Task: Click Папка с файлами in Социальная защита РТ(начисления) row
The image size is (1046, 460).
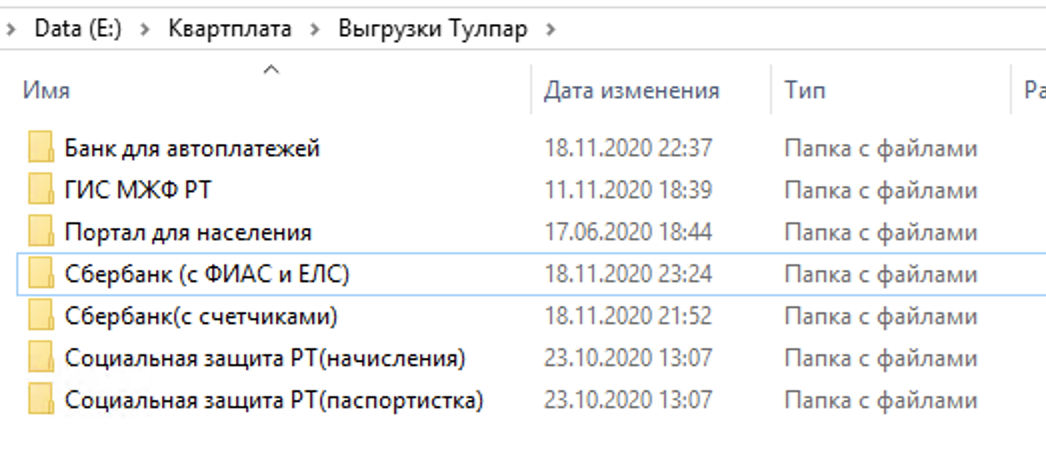Action: [x=881, y=359]
